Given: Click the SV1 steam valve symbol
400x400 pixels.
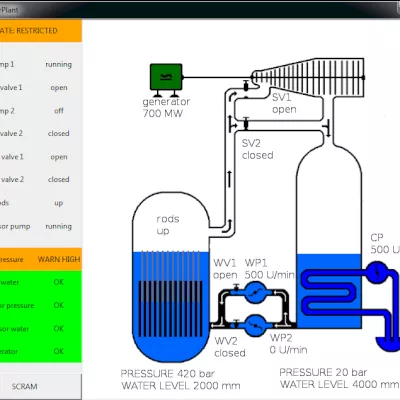Looking at the screenshot, I should tap(246, 86).
